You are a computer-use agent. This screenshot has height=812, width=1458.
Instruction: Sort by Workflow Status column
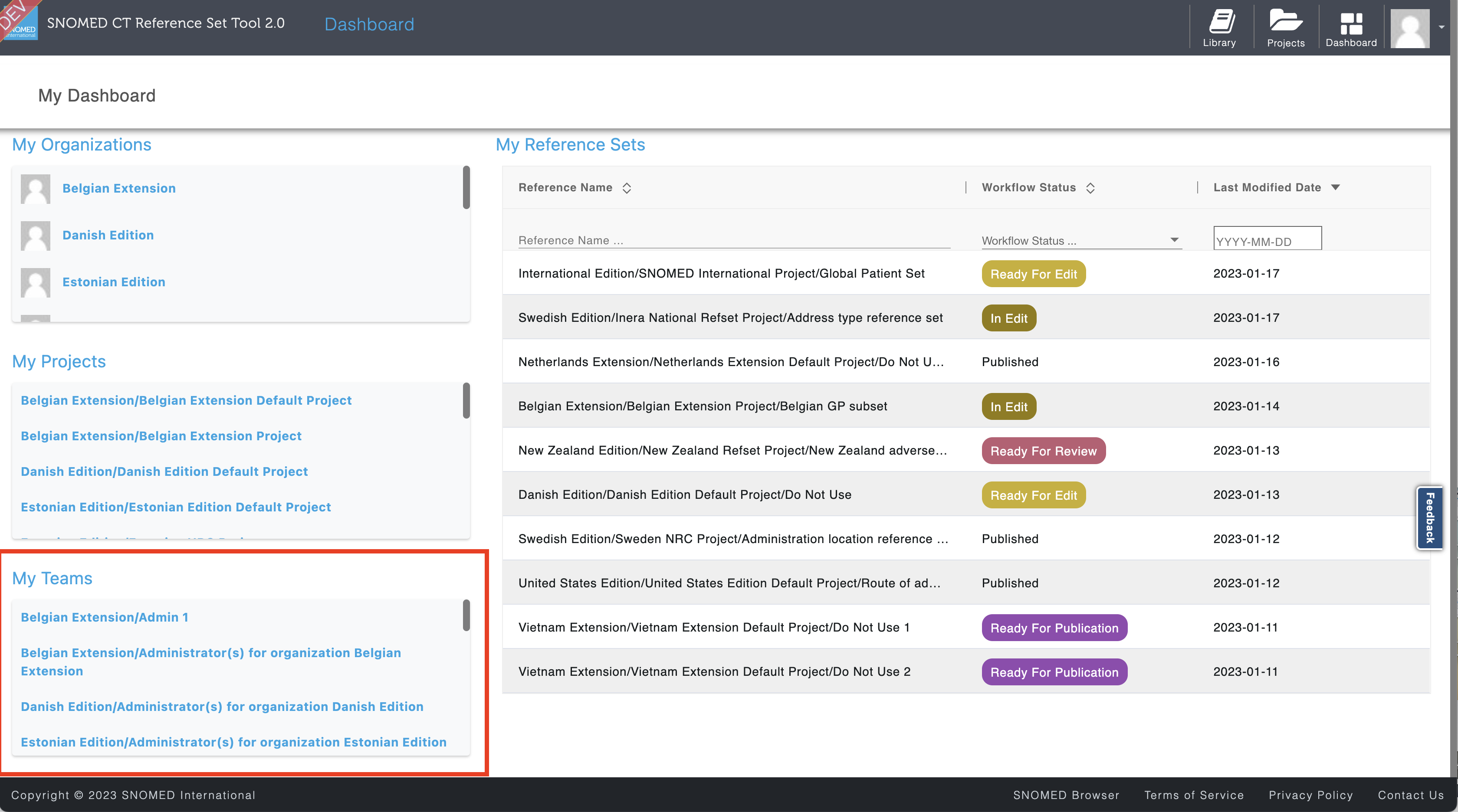[x=1090, y=188]
